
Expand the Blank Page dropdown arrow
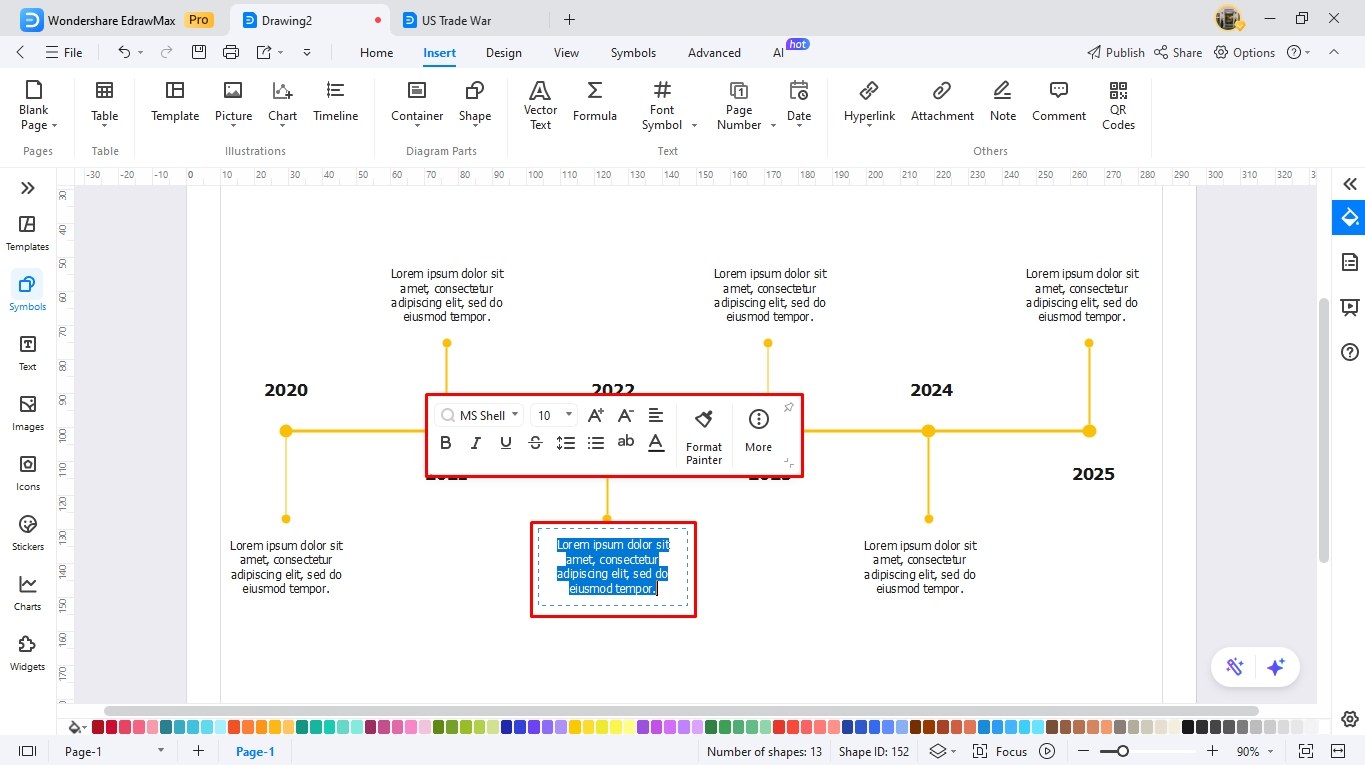54,125
